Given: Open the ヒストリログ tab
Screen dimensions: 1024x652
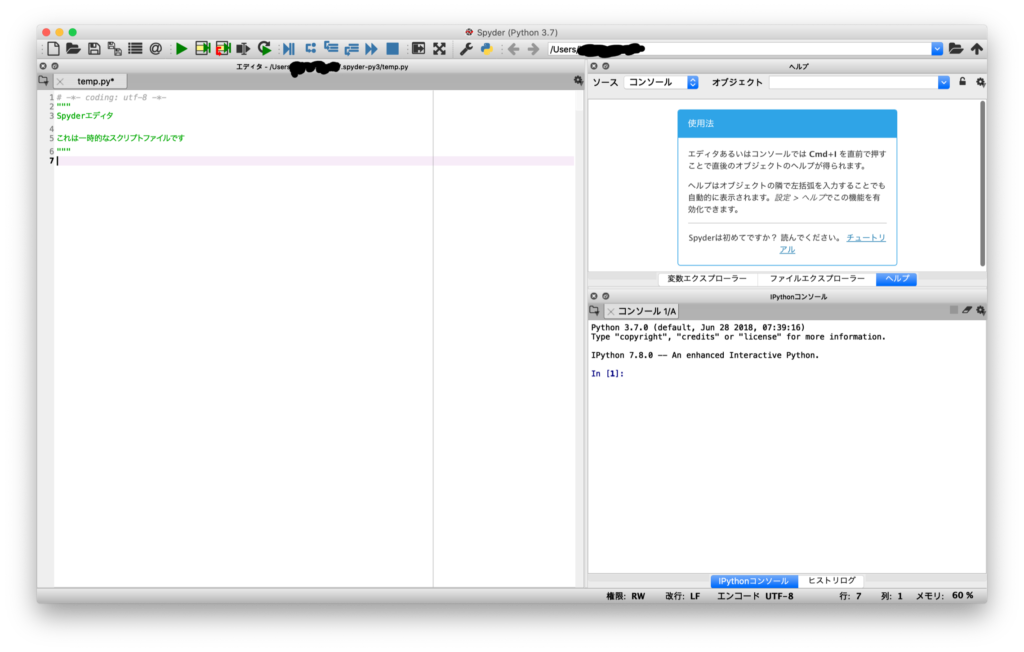Looking at the screenshot, I should [x=831, y=581].
